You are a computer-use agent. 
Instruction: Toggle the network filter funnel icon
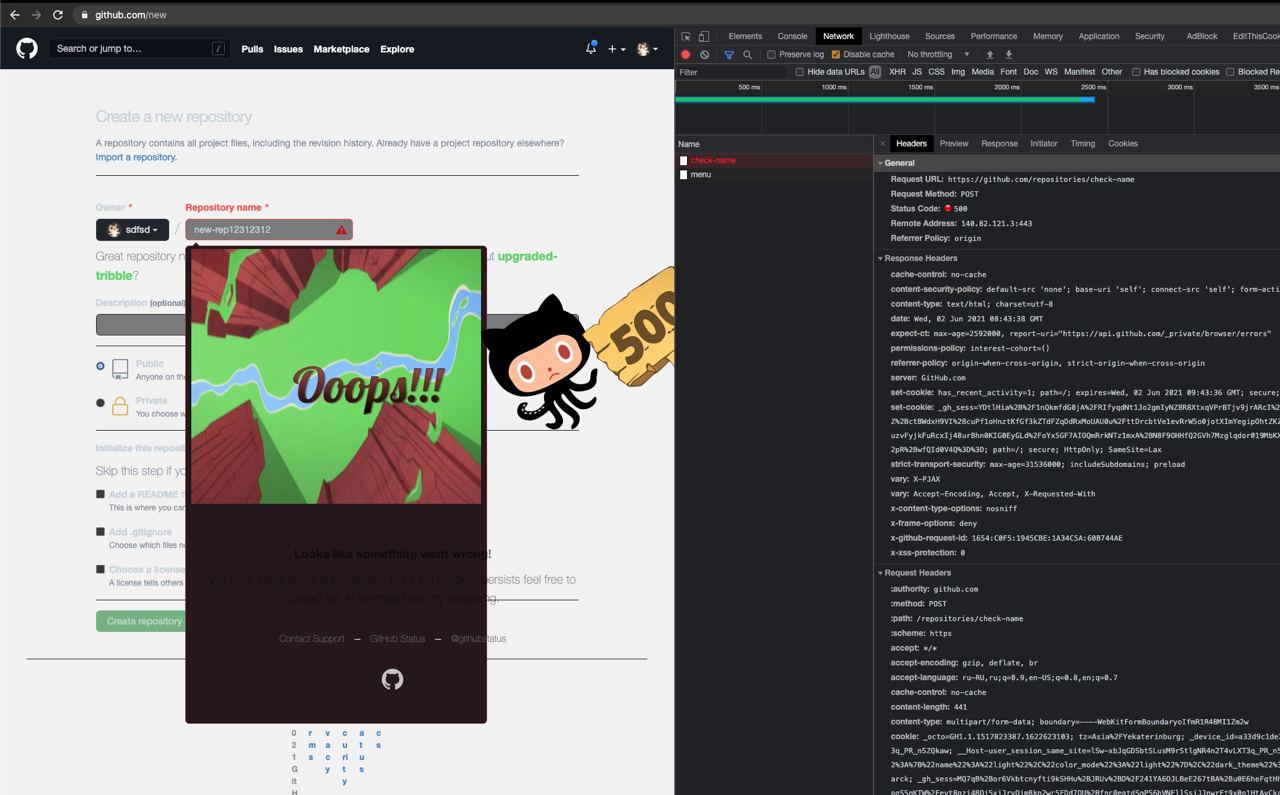(729, 55)
